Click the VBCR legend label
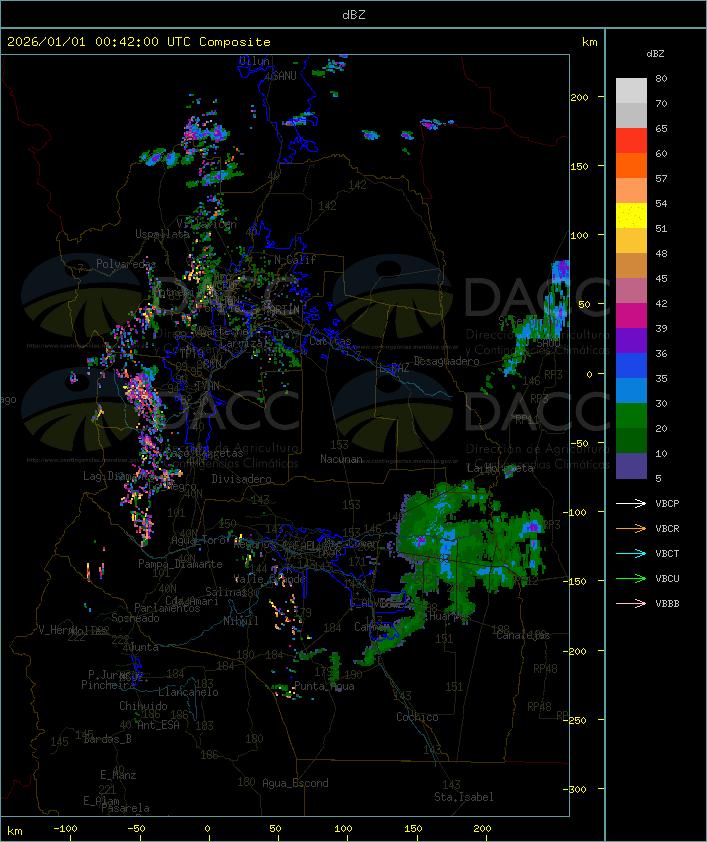The height and width of the screenshot is (842, 707). coord(667,528)
